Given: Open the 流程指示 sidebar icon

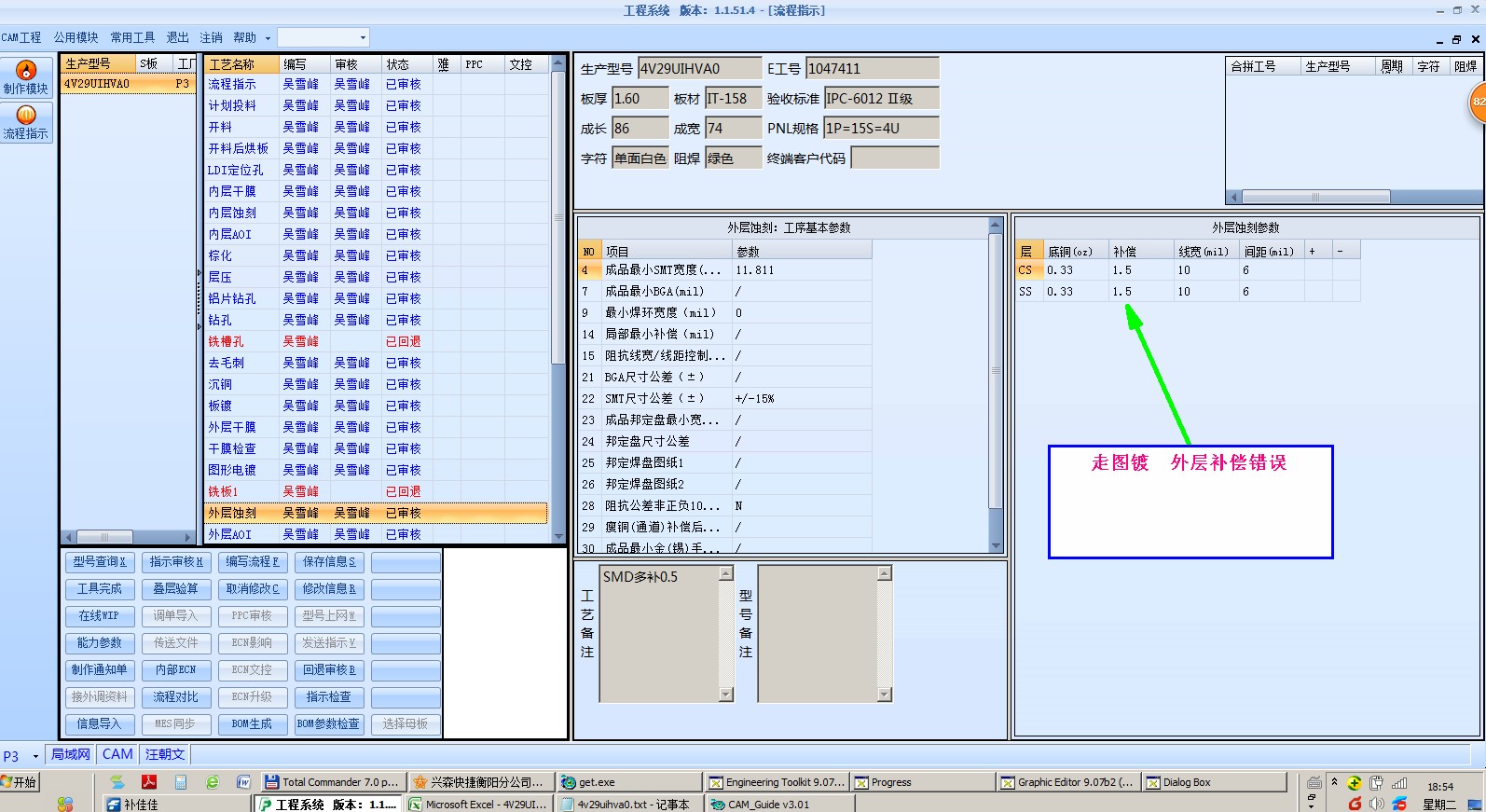Looking at the screenshot, I should click(26, 122).
